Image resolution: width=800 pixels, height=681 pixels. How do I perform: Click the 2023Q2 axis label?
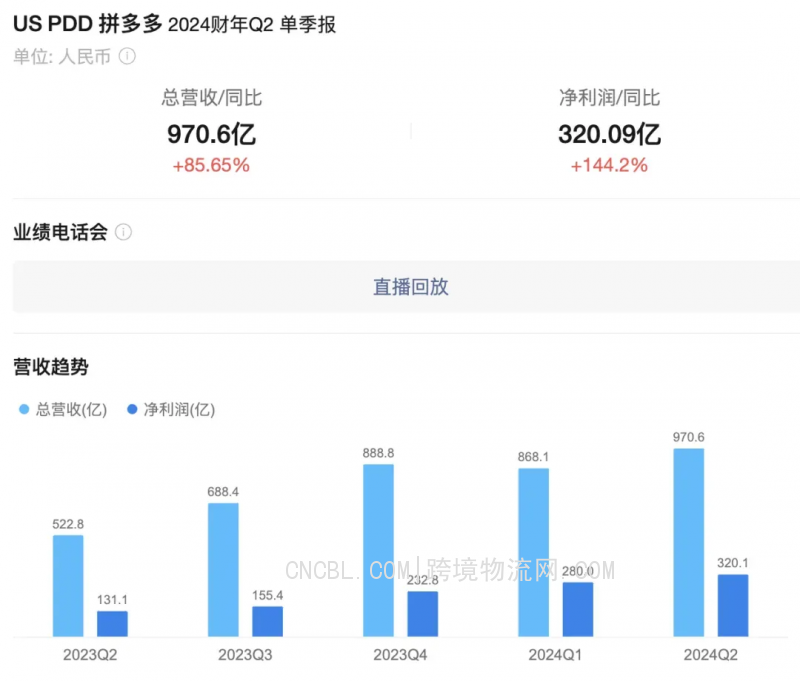pos(90,654)
